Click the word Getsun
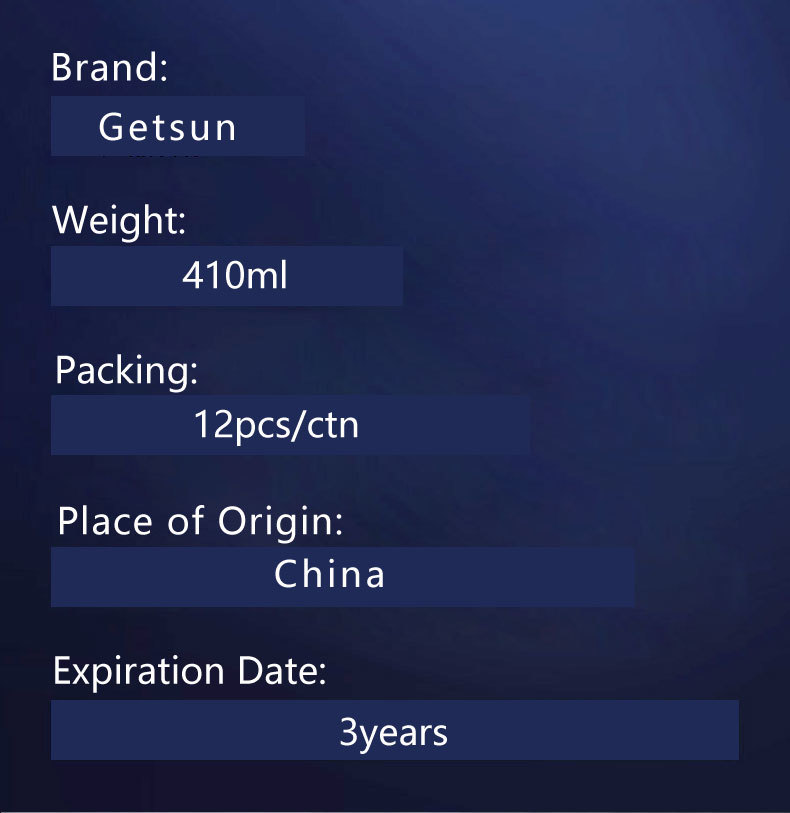Image resolution: width=790 pixels, height=813 pixels. click(167, 127)
